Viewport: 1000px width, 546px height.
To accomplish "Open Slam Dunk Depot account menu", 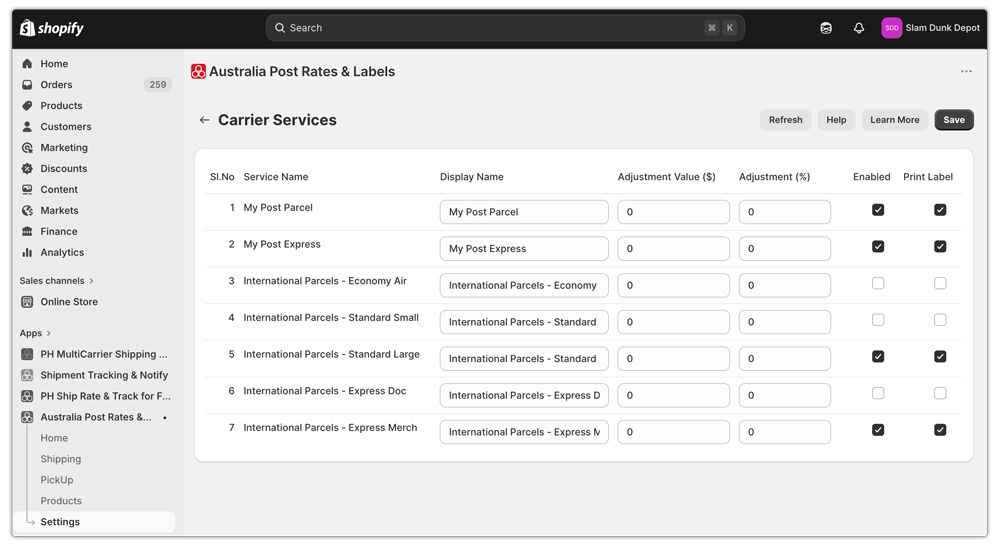I will click(930, 28).
